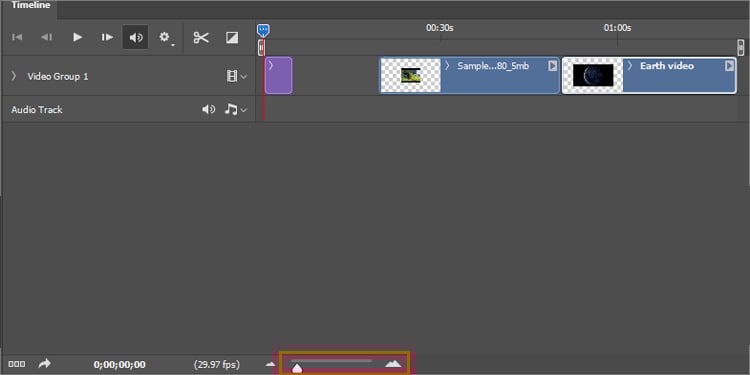Open Audio Track music note menu

tap(236, 110)
